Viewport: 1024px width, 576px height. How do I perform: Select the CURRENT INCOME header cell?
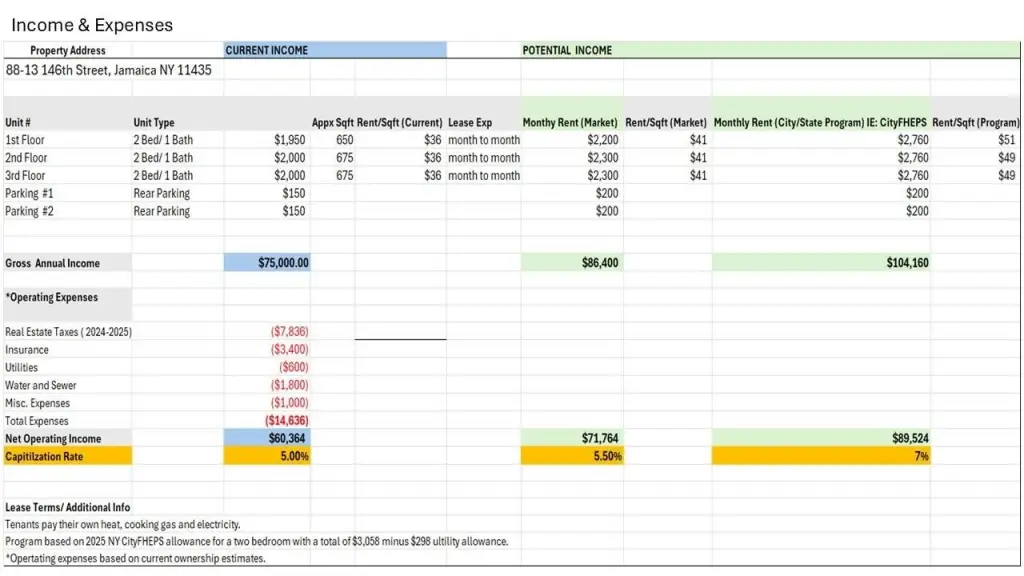[267, 50]
